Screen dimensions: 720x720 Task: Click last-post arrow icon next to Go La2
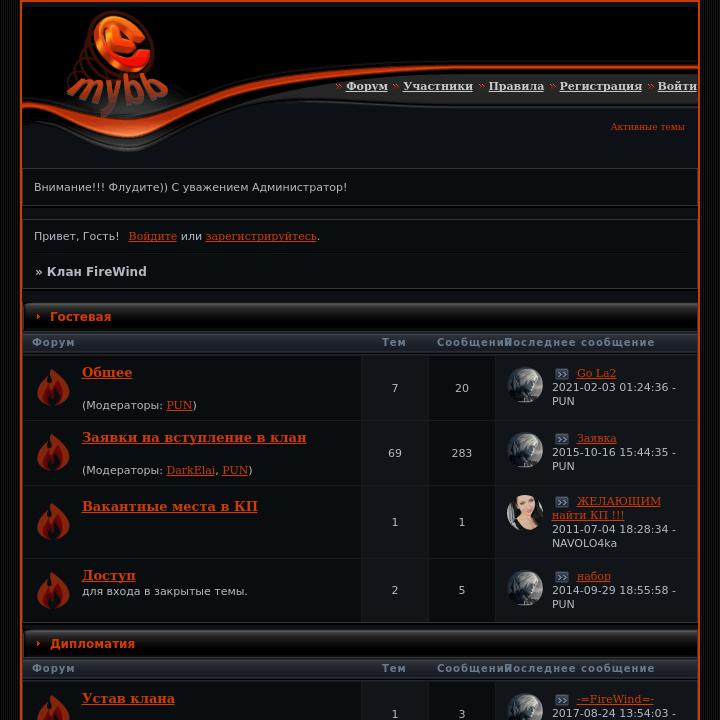[x=562, y=374]
